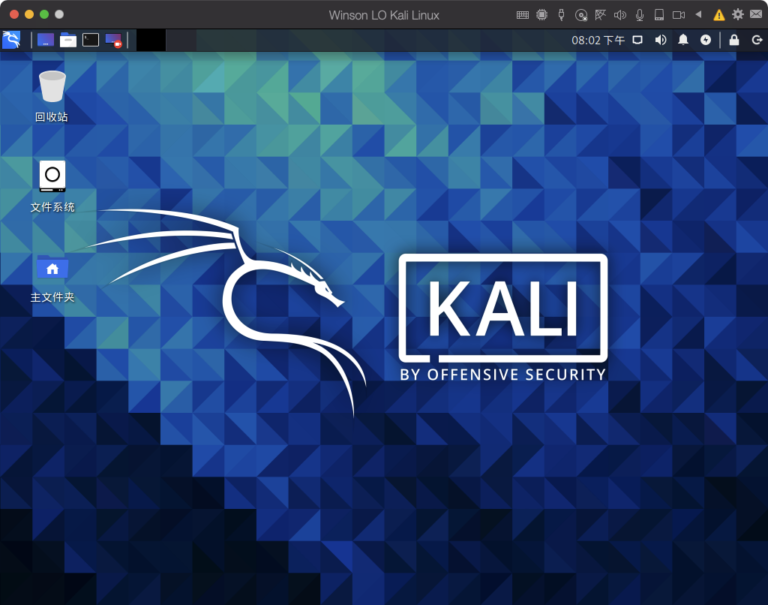Click the Show Desktop panel launcher
Image resolution: width=768 pixels, height=605 pixels.
click(x=46, y=40)
